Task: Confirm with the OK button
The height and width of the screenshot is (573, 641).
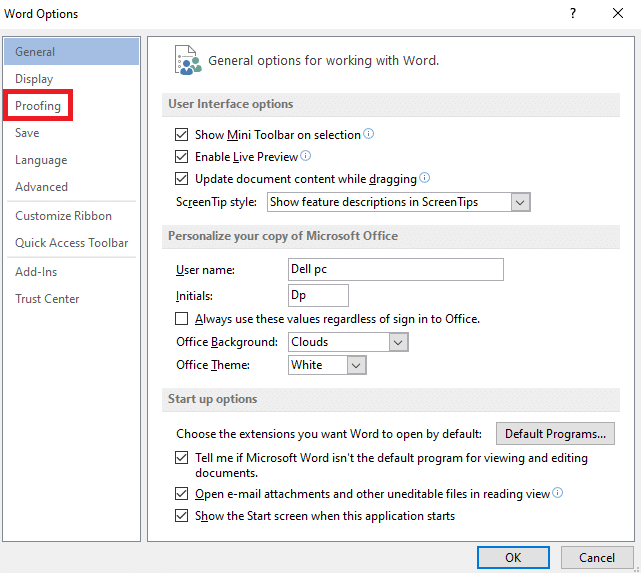Action: 513,557
